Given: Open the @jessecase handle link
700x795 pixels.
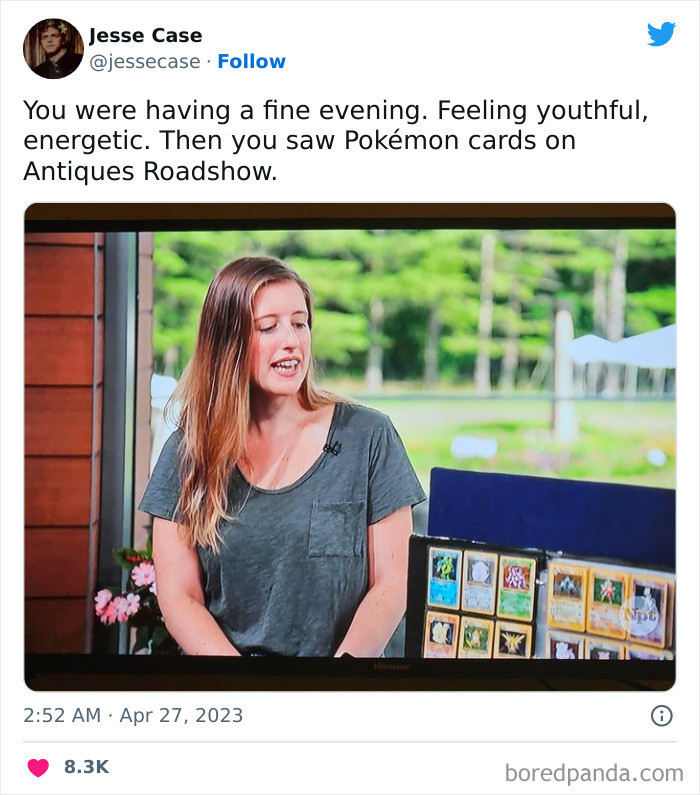Looking at the screenshot, I should pos(146,61).
